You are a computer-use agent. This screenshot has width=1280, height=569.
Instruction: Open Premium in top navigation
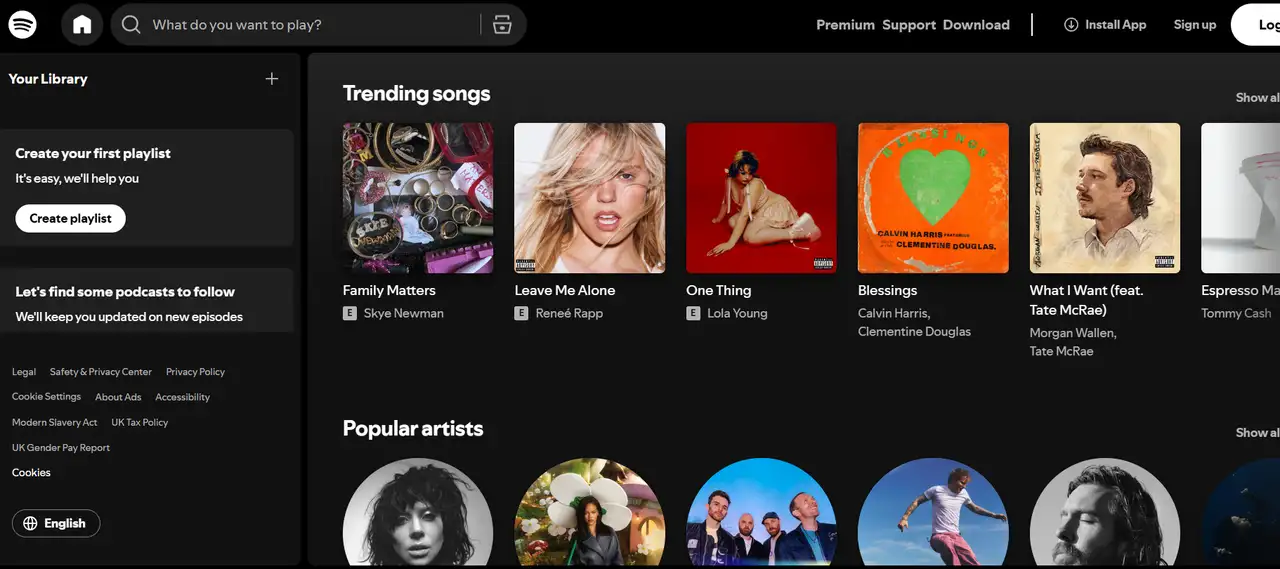point(845,25)
